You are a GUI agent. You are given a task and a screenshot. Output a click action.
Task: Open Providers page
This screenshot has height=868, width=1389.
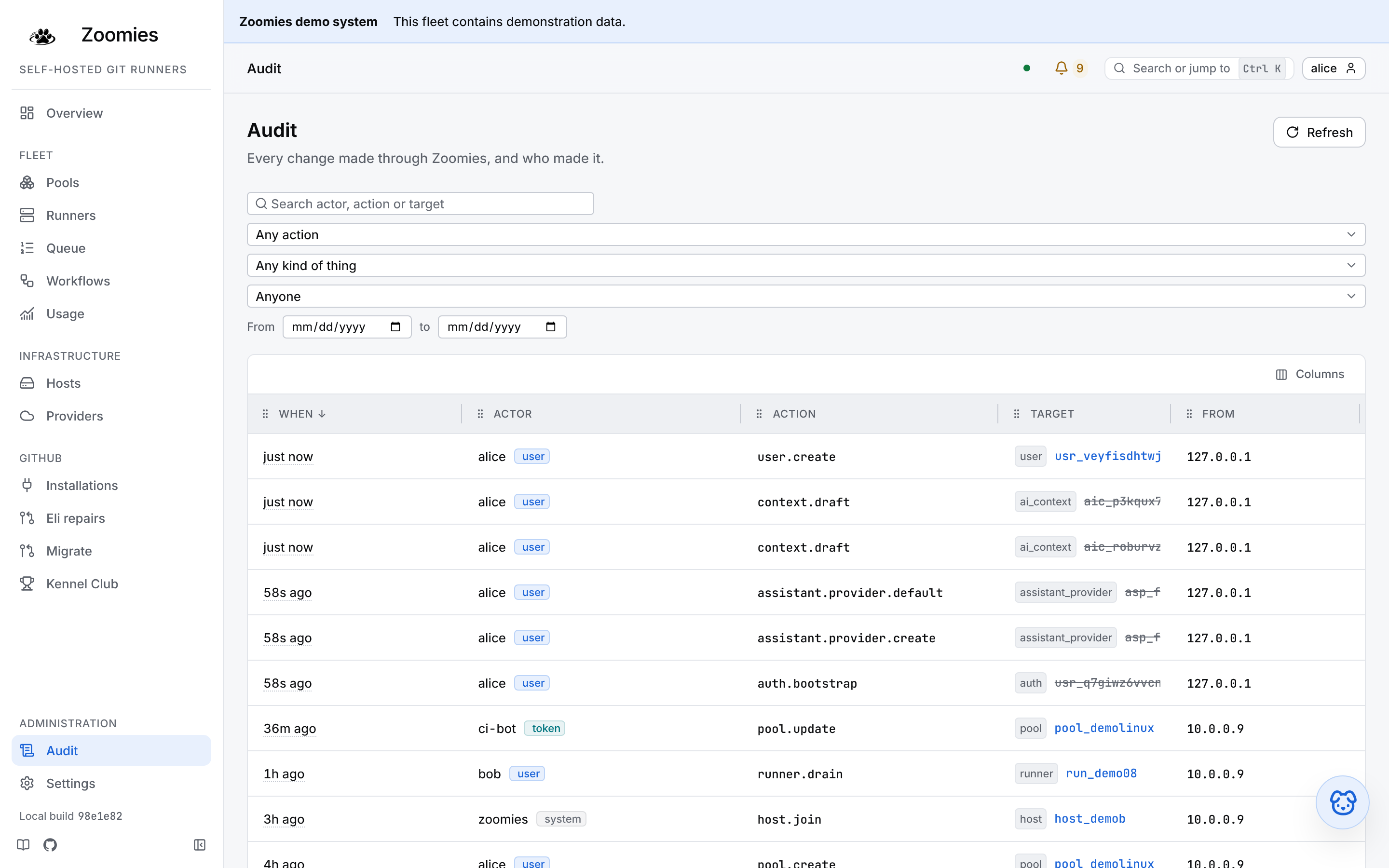click(111, 416)
